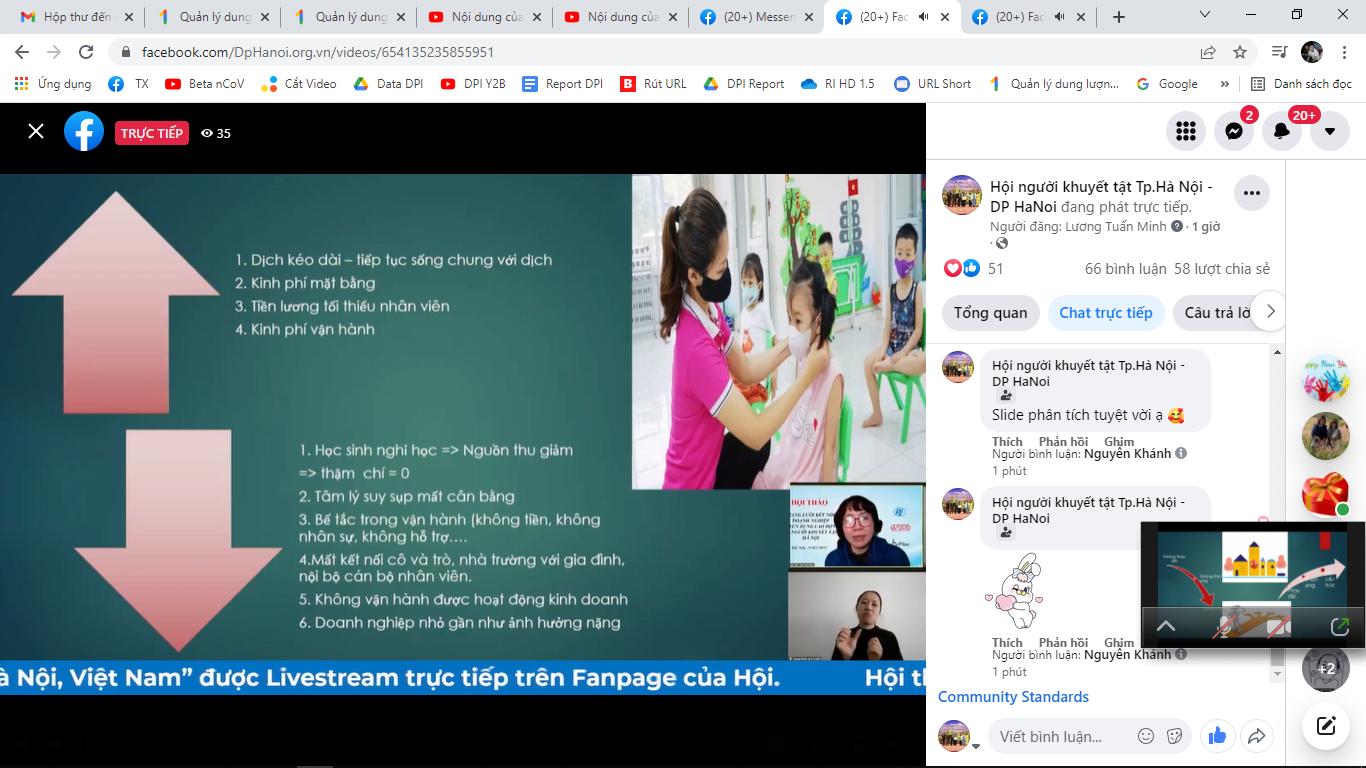Click the chat scrollbar up arrow
Viewport: 1366px width, 768px height.
point(1277,352)
